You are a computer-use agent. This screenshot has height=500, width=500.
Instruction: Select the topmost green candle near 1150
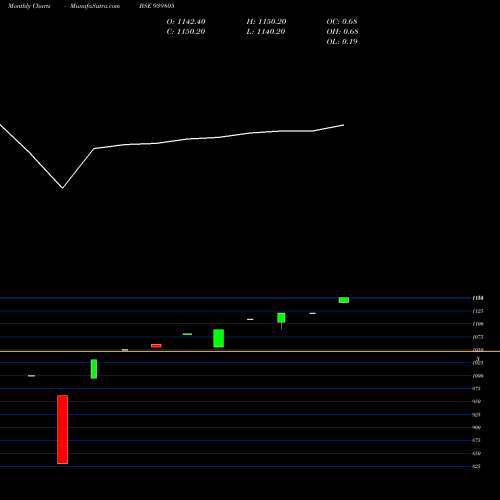344,300
